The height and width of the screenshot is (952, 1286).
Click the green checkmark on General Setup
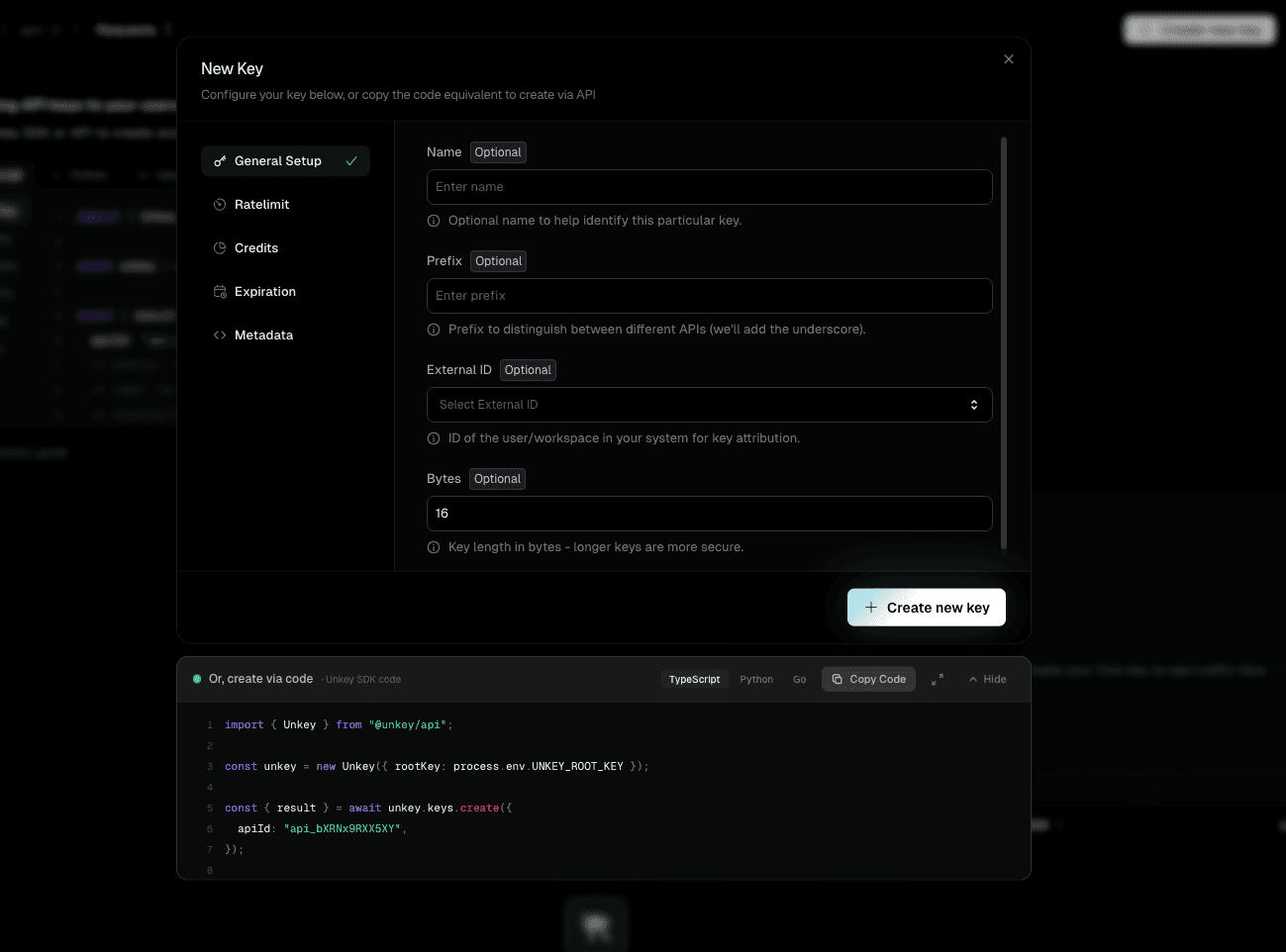pyautogui.click(x=352, y=160)
